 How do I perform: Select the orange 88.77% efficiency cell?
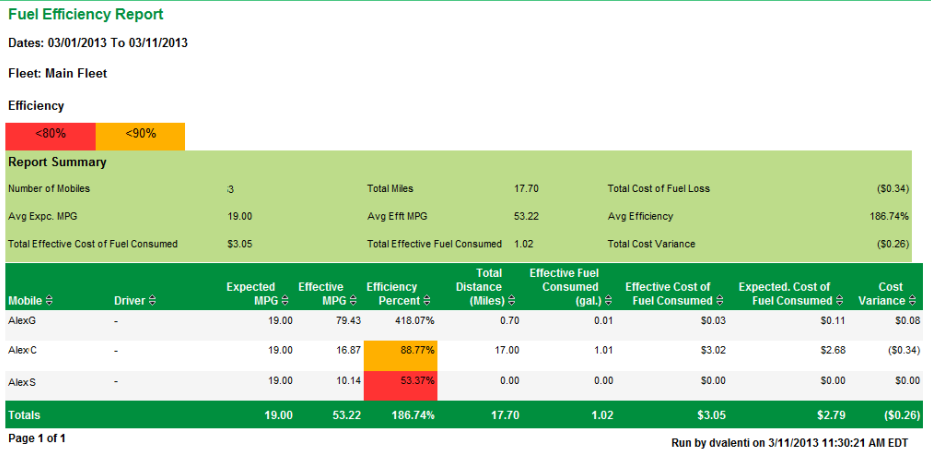[x=401, y=356]
